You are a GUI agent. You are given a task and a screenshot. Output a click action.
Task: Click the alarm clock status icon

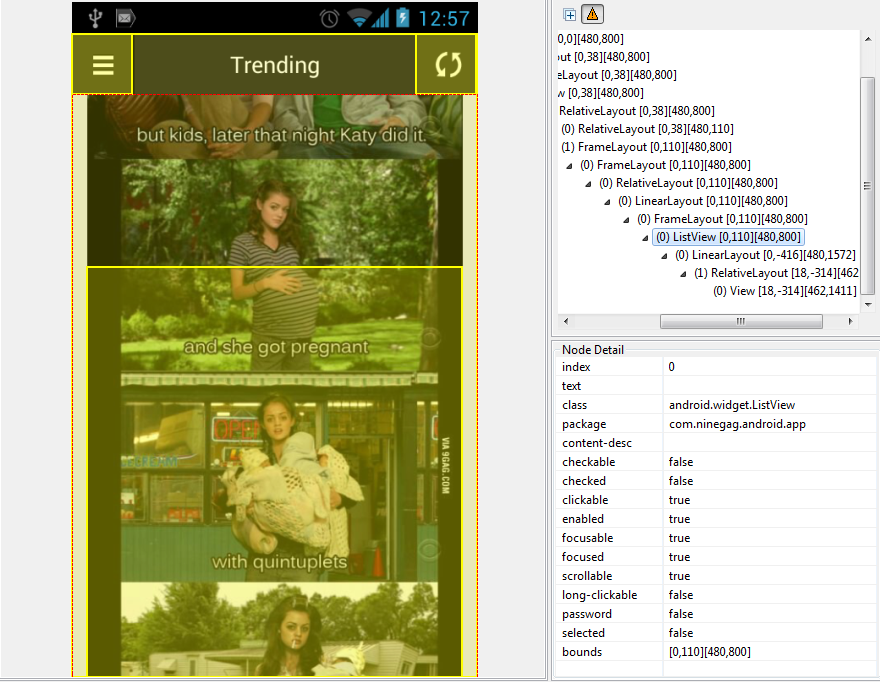(x=329, y=19)
